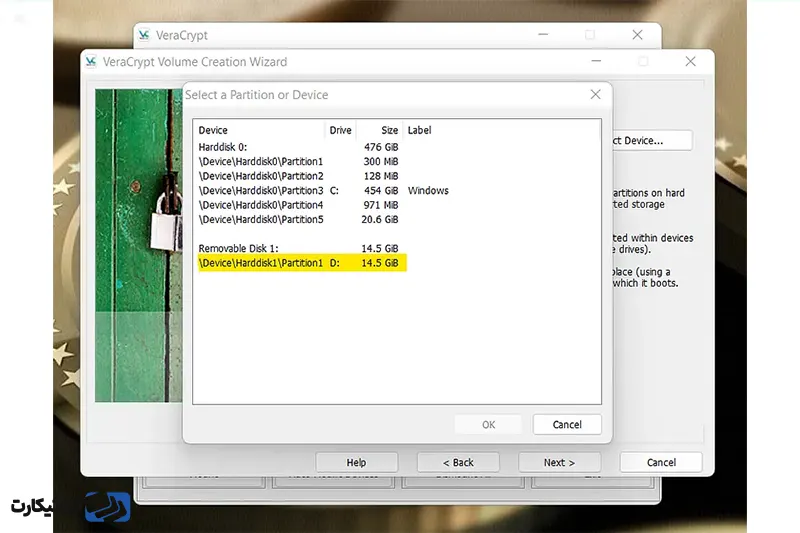Click Help in the Volume Creation Wizard

click(x=356, y=463)
